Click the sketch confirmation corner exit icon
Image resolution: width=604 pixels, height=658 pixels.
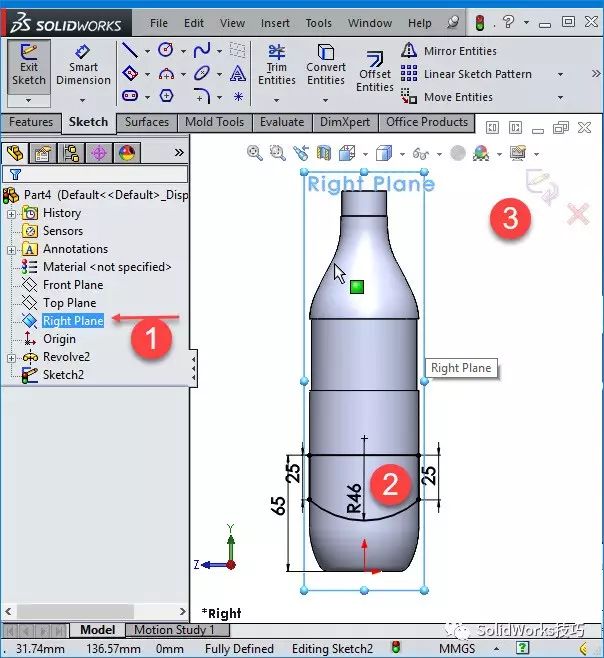542,185
